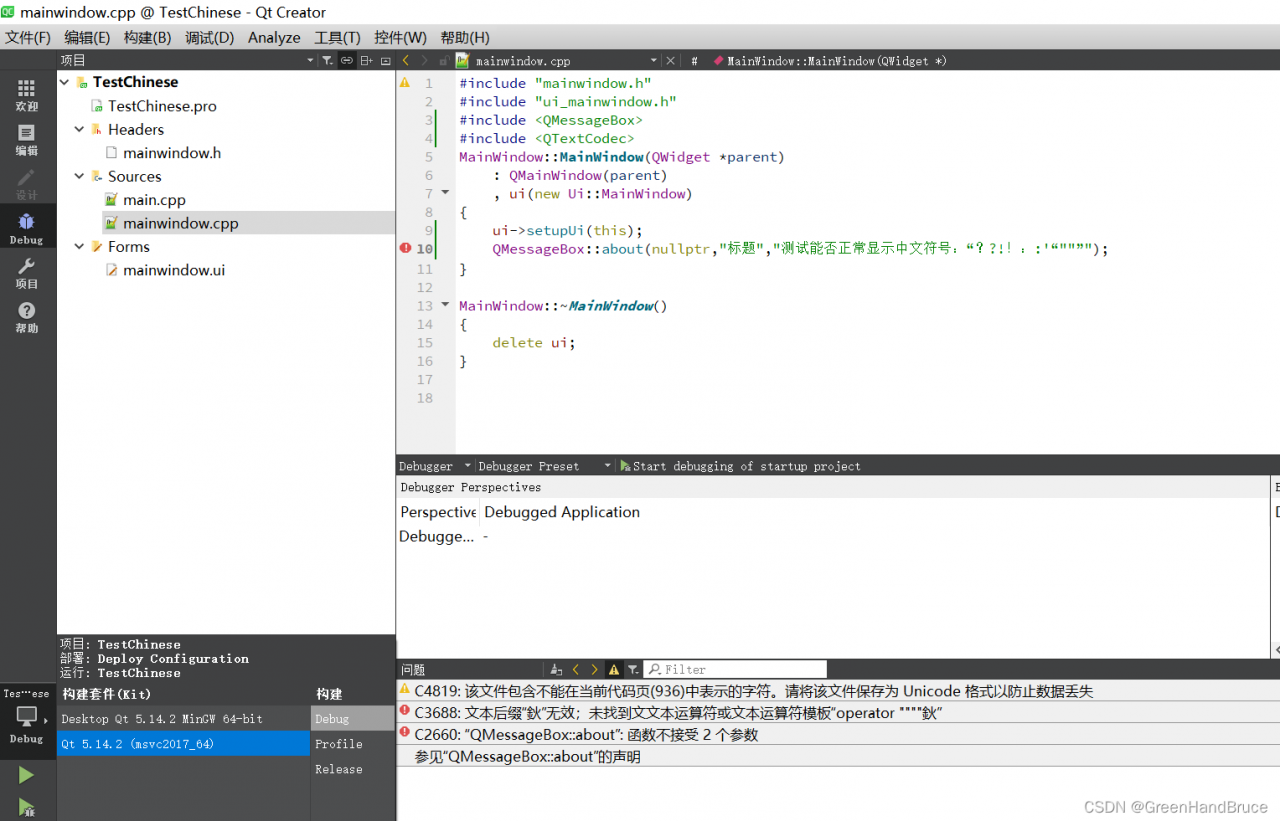This screenshot has width=1280, height=821.
Task: Click the warning icon on line 1
Action: 405,83
